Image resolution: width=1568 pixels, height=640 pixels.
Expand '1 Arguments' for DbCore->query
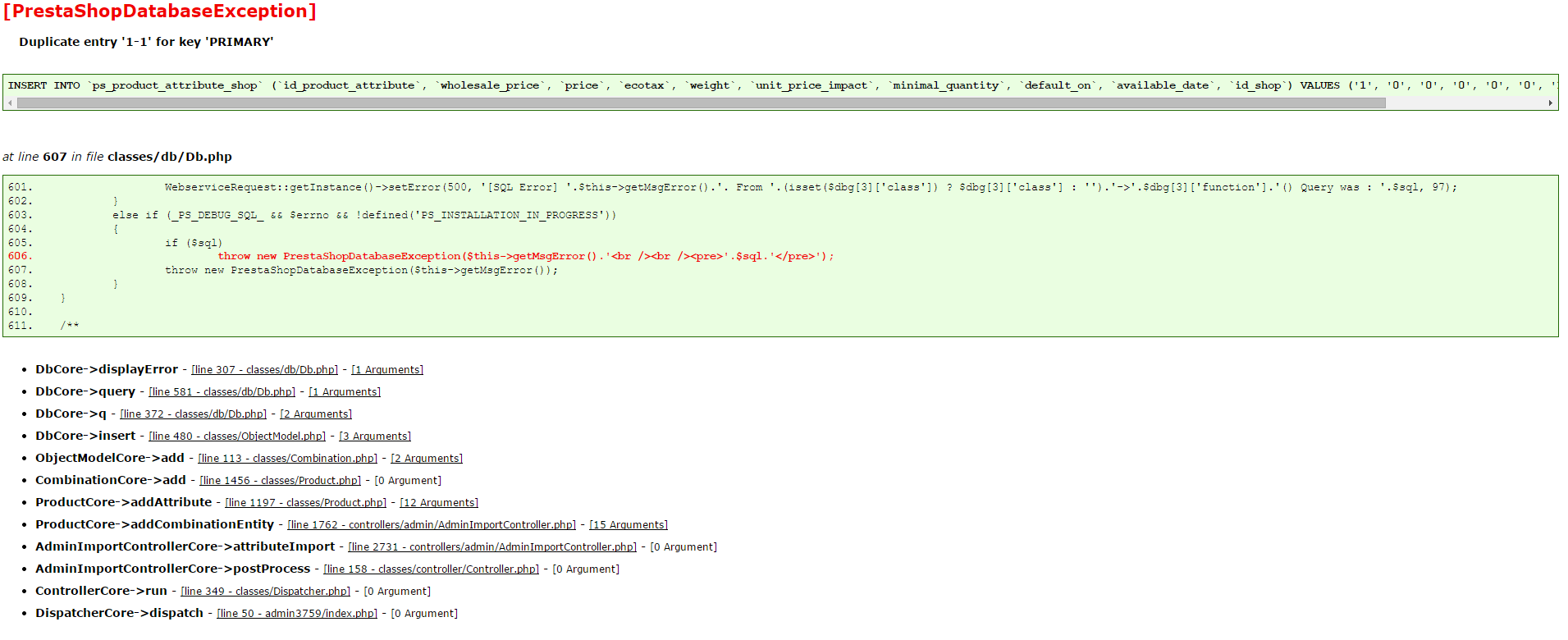[x=345, y=392]
